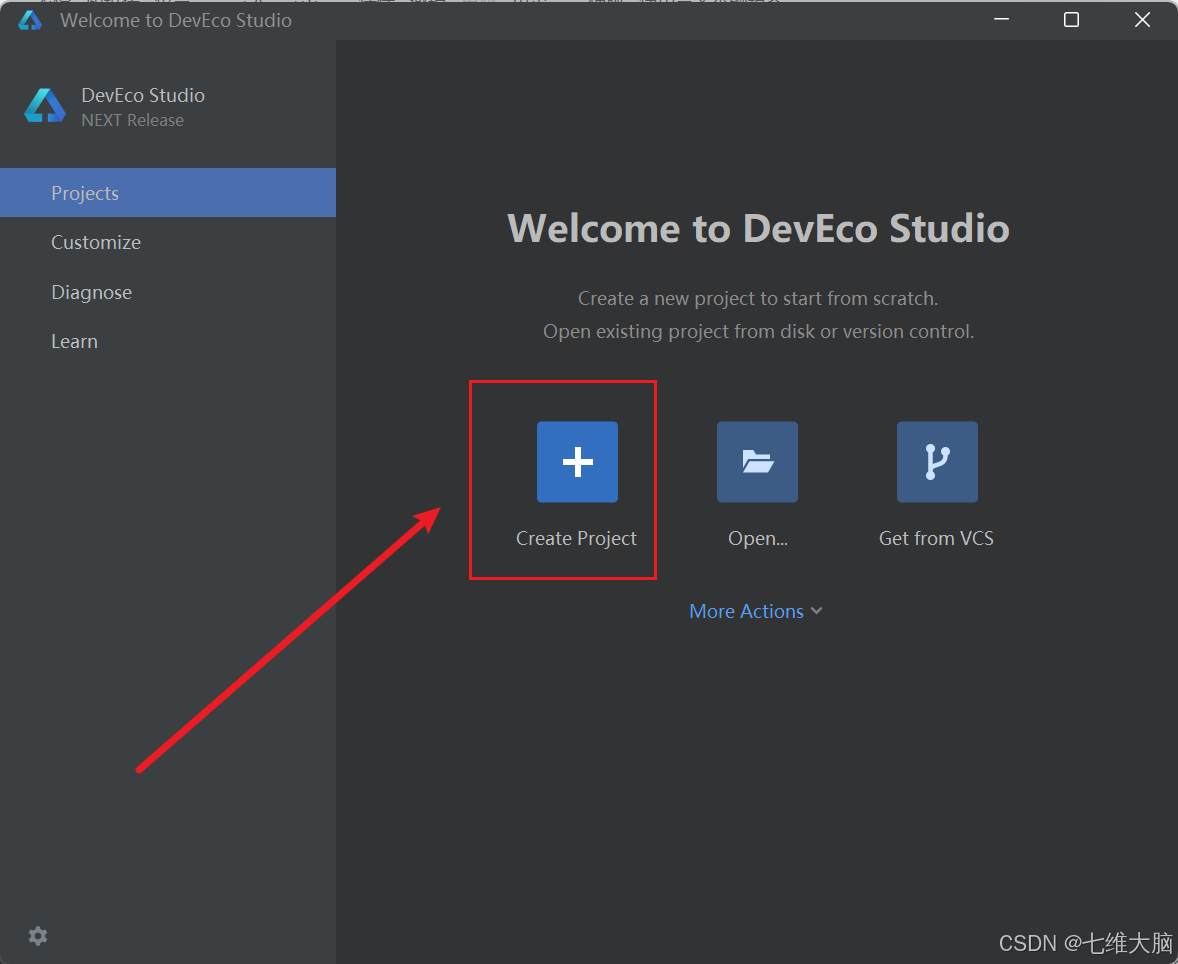Click the Get from VCS branch icon
This screenshot has width=1178, height=964.
(937, 461)
